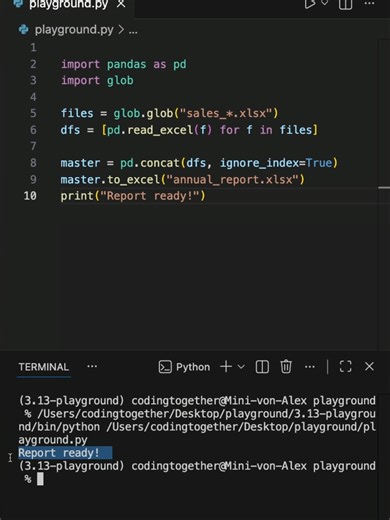The height and width of the screenshot is (520, 390).
Task: Open hidden panel tabs ellipsis next to TERMINAL
Action: coord(92,366)
